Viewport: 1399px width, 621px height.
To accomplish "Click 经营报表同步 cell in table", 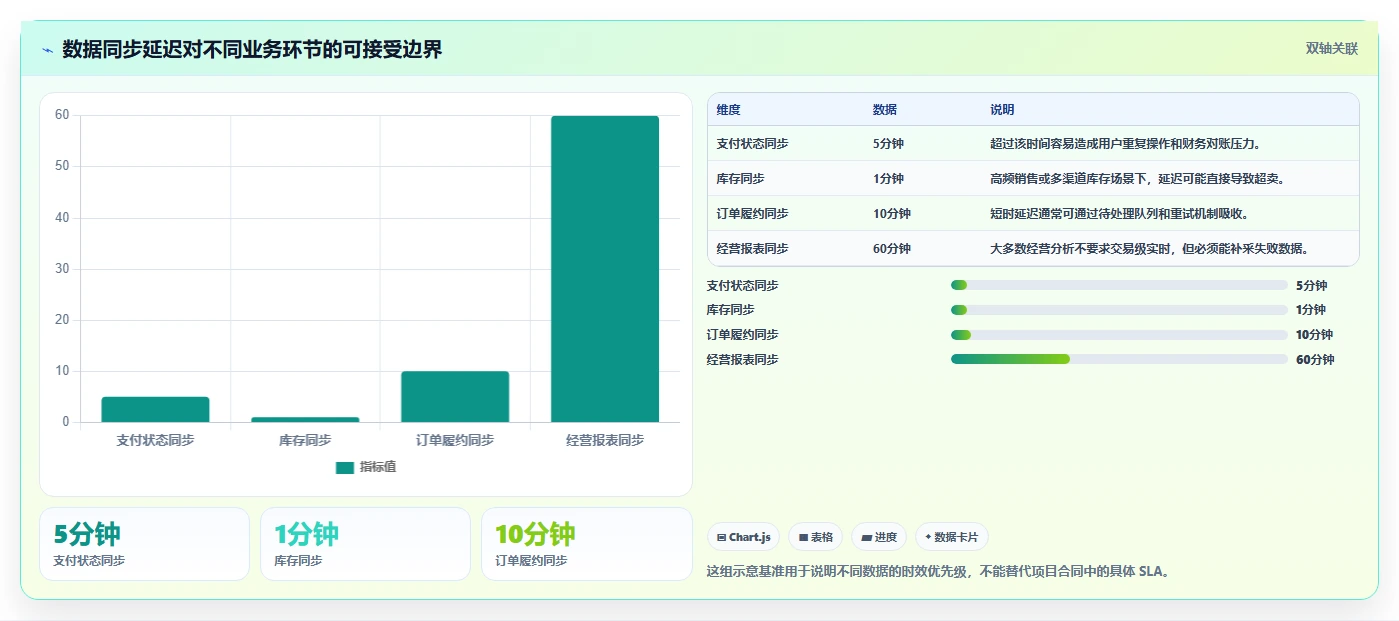I will tap(752, 249).
